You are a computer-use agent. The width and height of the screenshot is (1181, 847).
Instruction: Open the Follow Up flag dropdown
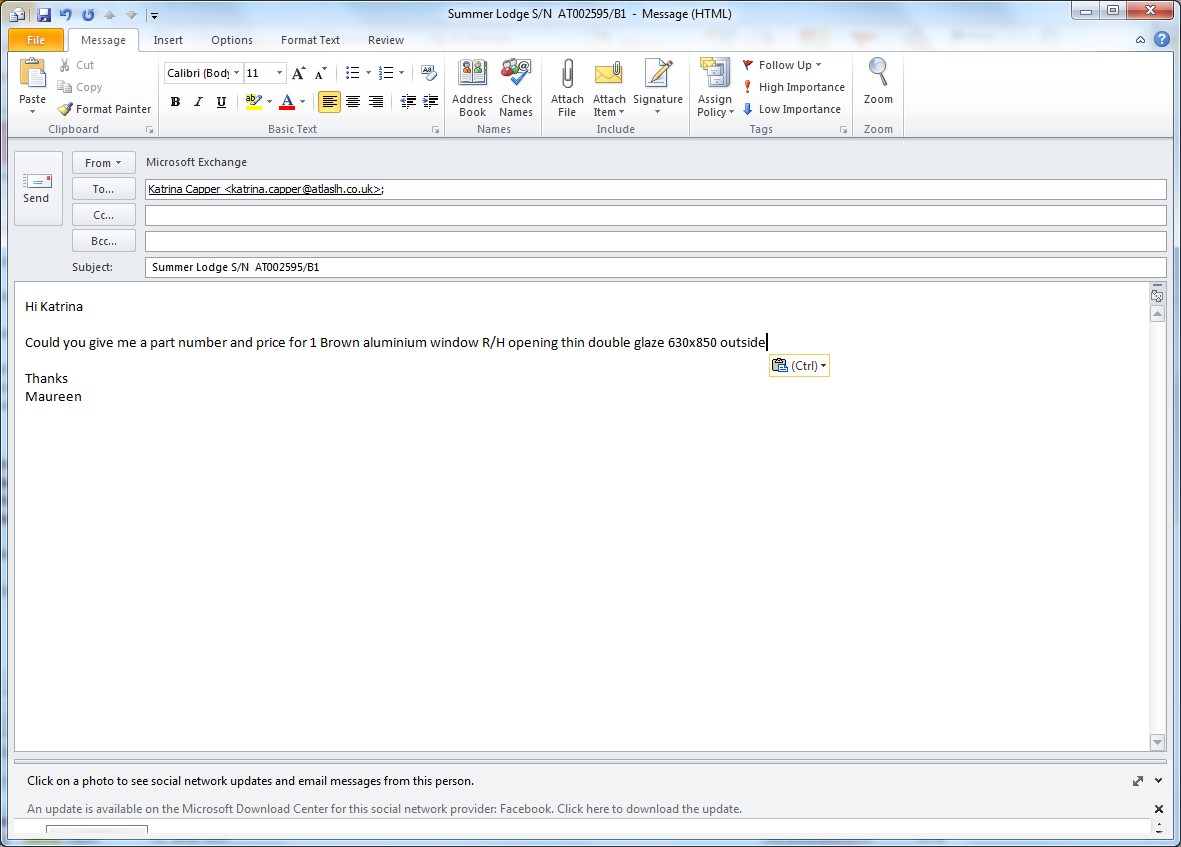coord(782,65)
